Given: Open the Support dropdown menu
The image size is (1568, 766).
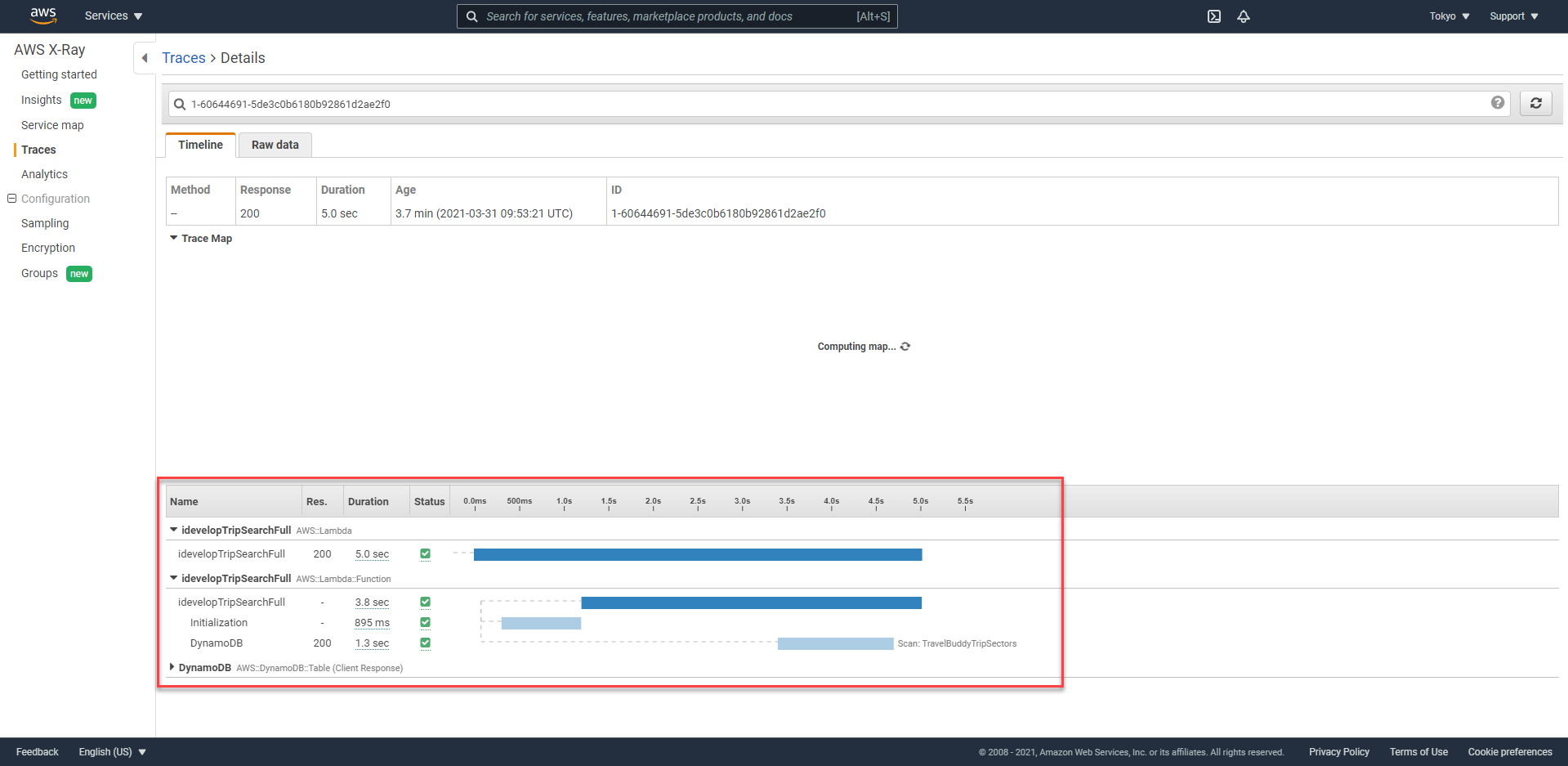Looking at the screenshot, I should (1514, 16).
